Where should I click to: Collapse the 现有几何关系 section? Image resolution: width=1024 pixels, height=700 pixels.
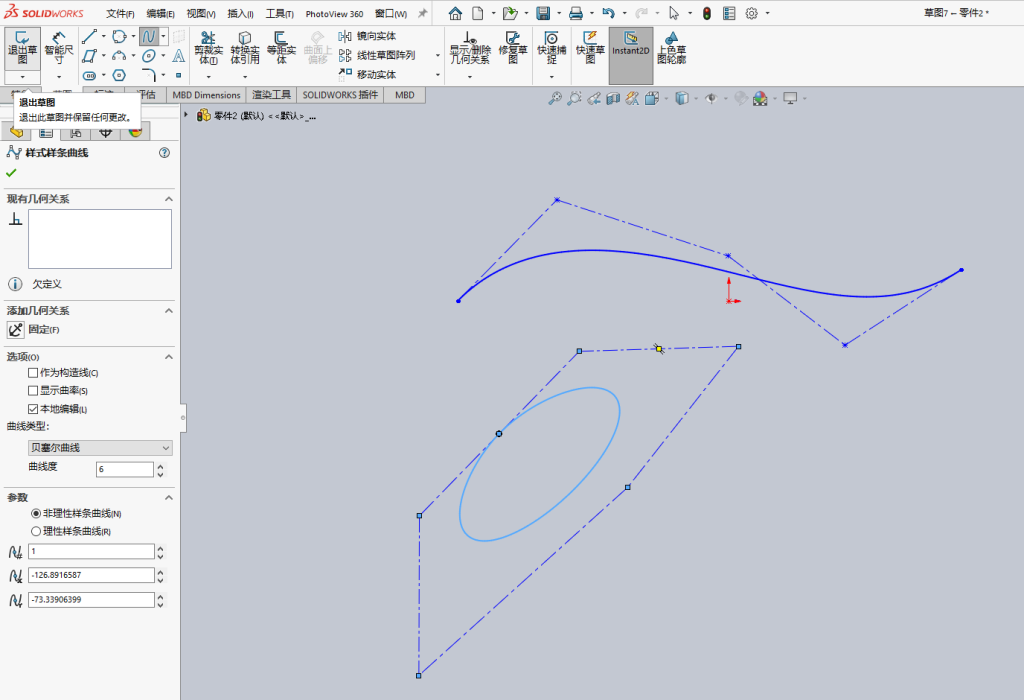point(168,199)
